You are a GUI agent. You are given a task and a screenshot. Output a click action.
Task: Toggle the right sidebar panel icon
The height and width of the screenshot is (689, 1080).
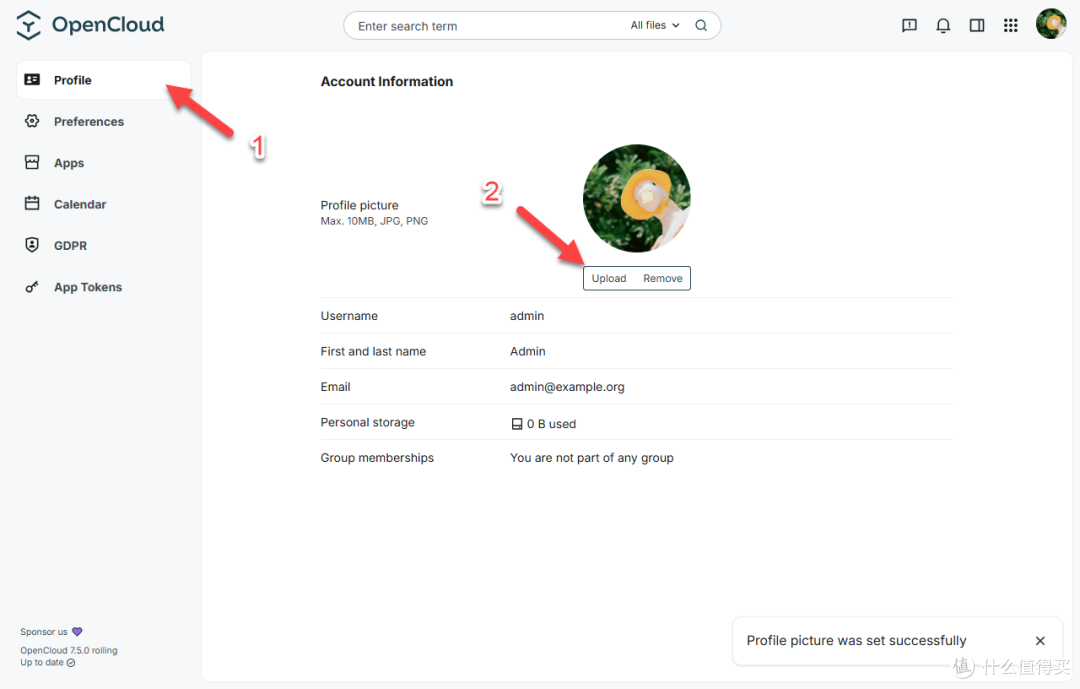pyautogui.click(x=977, y=25)
